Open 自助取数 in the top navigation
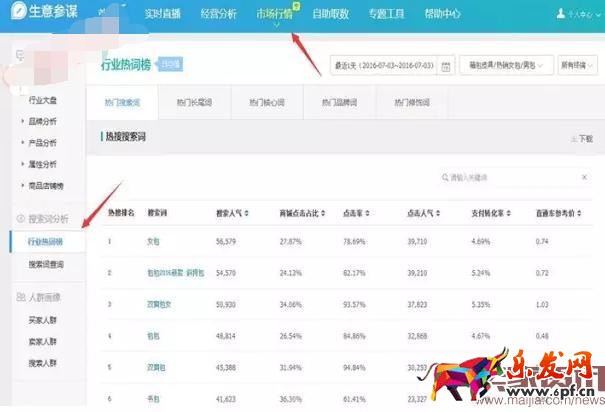The image size is (605, 412). pyautogui.click(x=331, y=14)
